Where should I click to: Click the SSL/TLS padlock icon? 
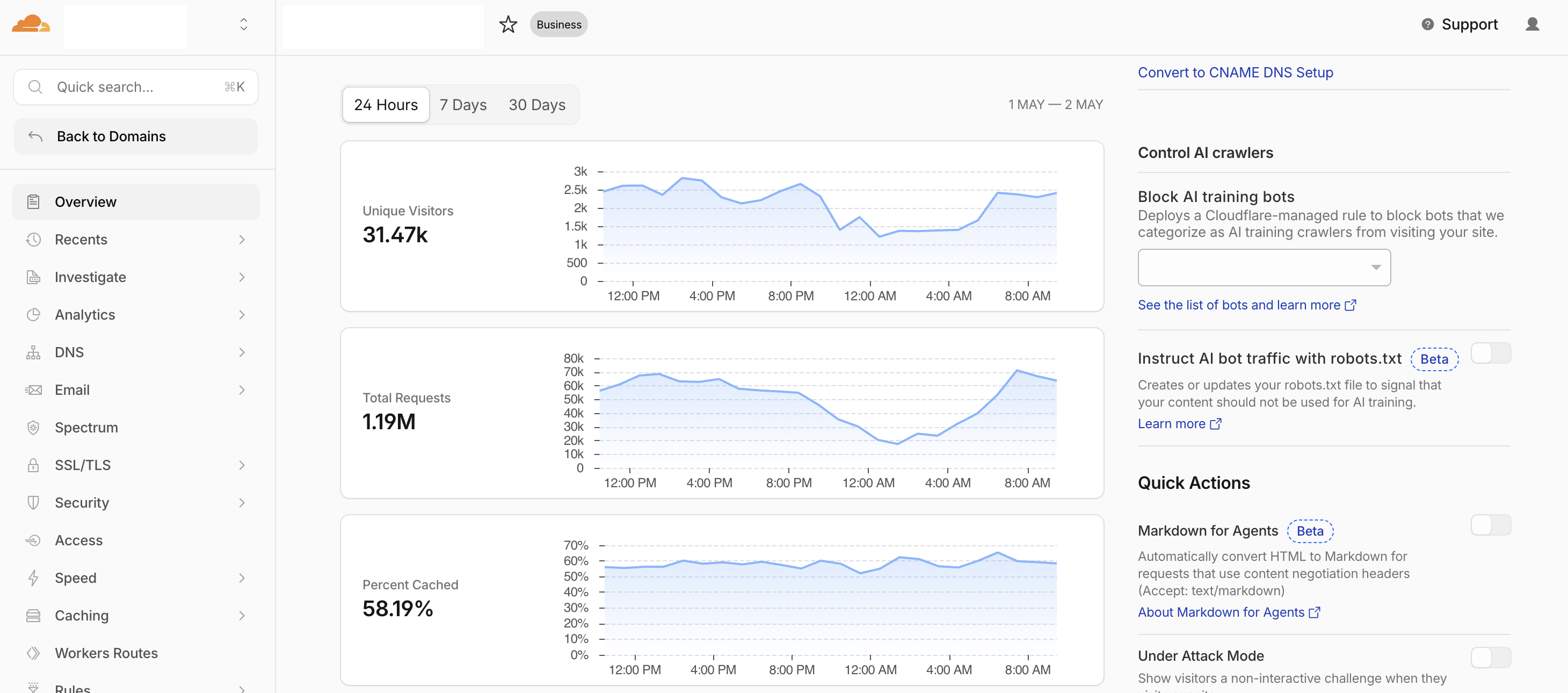point(33,465)
